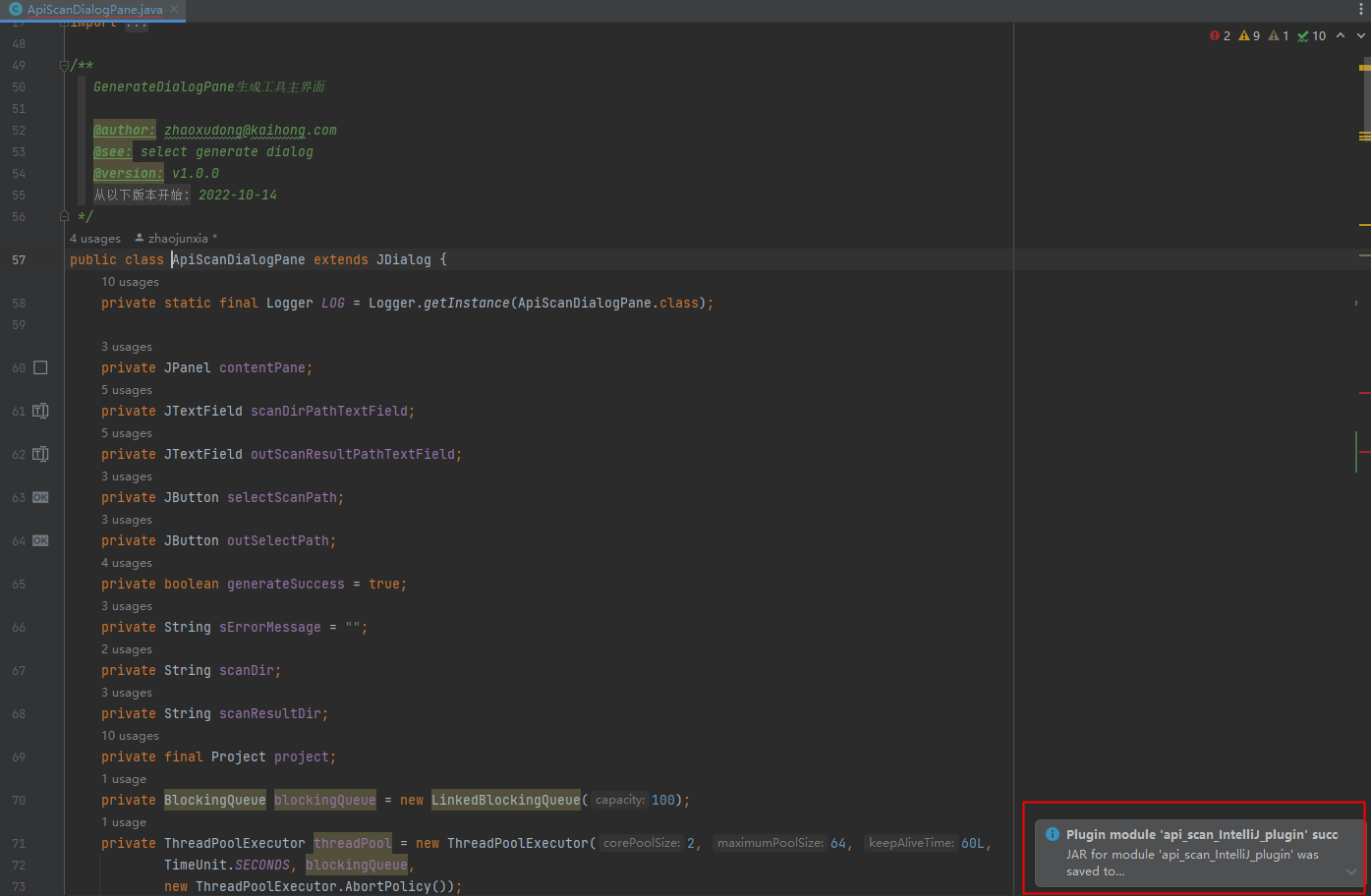Viewport: 1371px width, 896px height.
Task: Jump to previous highlighted error arrow
Action: pyautogui.click(x=1341, y=35)
